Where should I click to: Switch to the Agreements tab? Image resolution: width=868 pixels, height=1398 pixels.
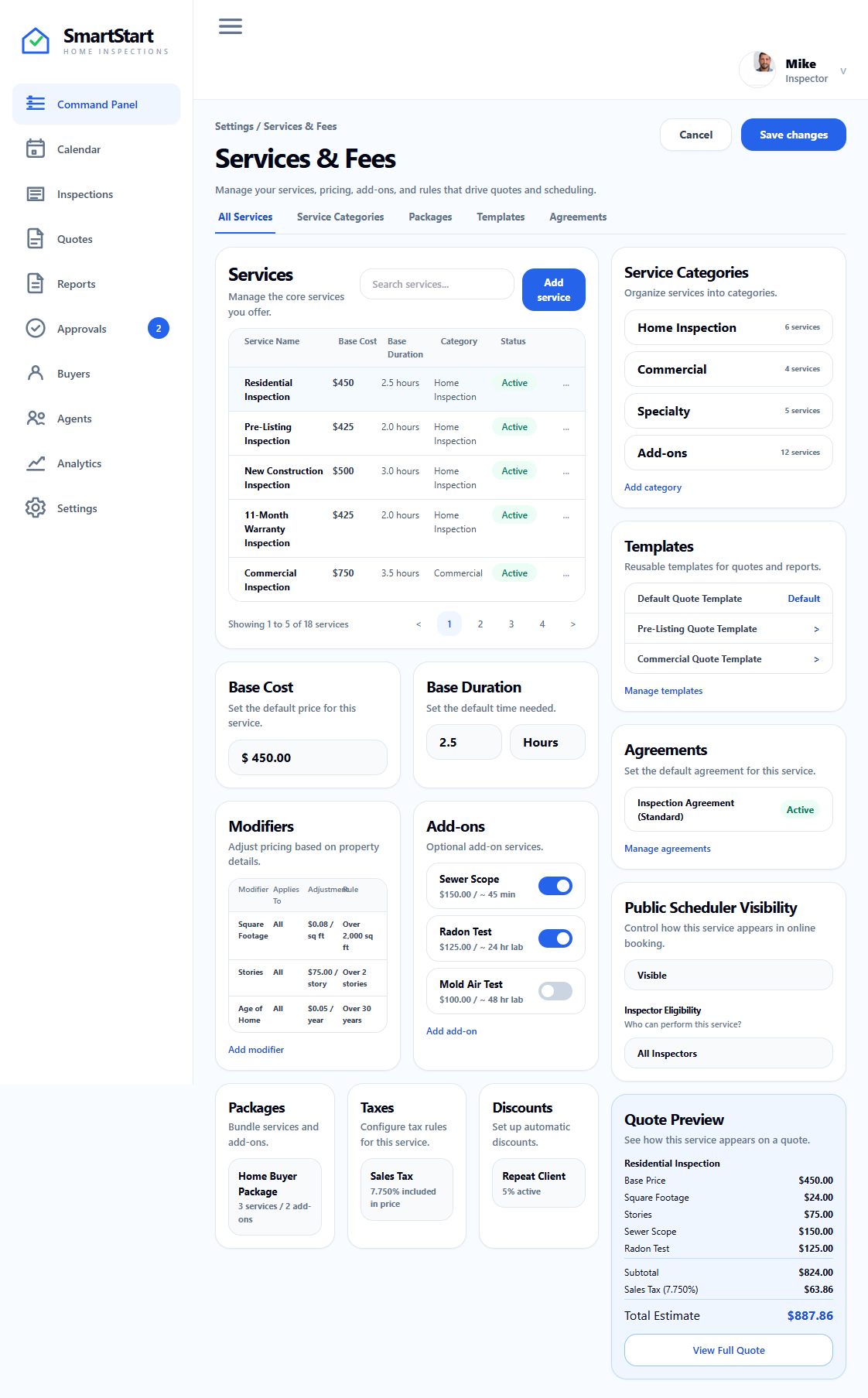[578, 217]
